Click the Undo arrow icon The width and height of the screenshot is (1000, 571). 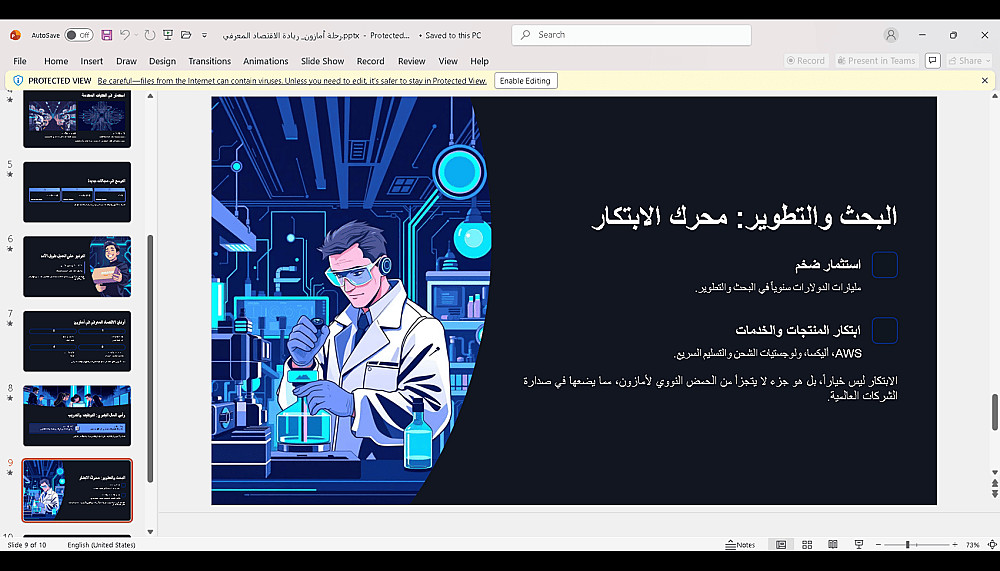124,35
